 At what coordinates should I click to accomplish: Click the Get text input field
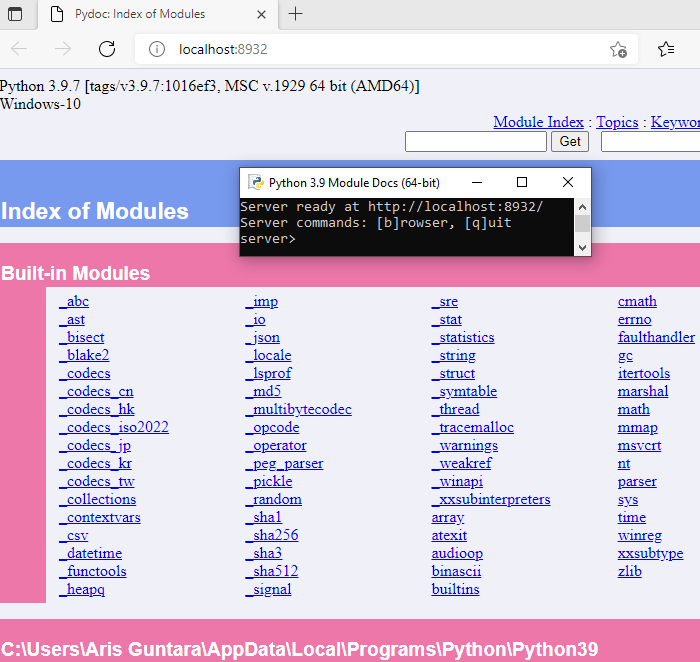(475, 142)
